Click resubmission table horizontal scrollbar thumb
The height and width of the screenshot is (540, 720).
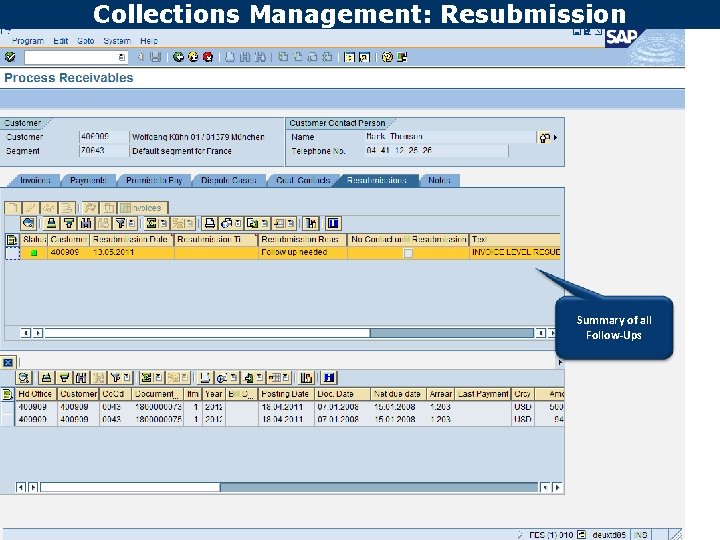point(207,333)
